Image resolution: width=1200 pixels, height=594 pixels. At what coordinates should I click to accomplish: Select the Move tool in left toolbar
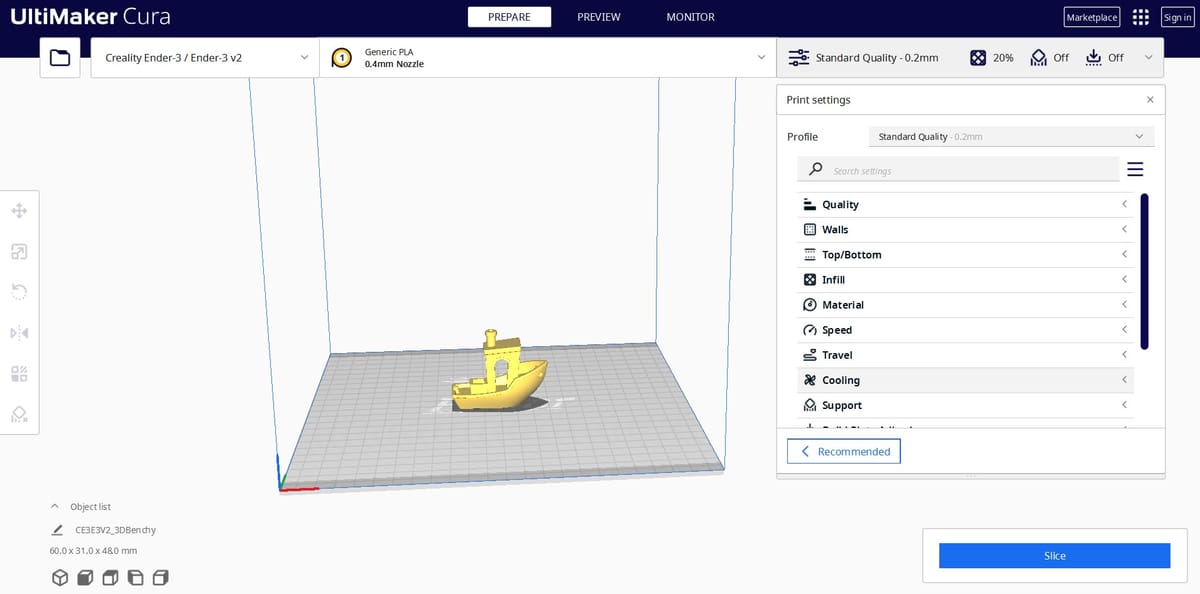coord(19,211)
